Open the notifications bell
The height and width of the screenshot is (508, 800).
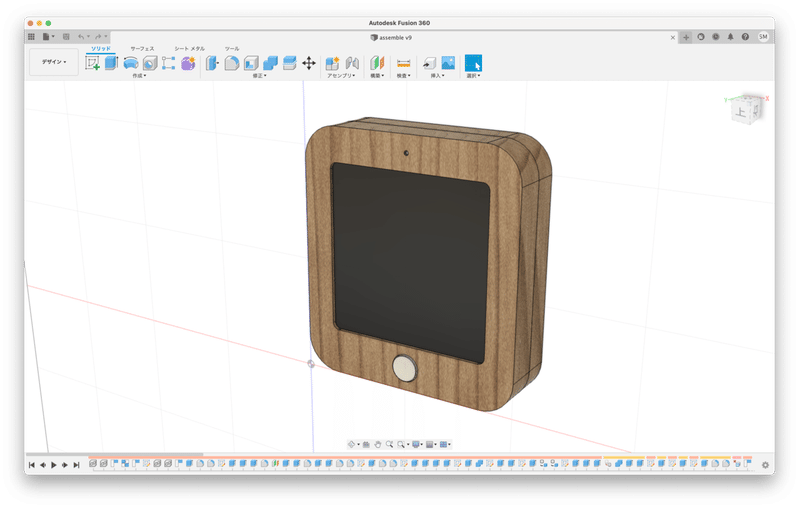(731, 37)
